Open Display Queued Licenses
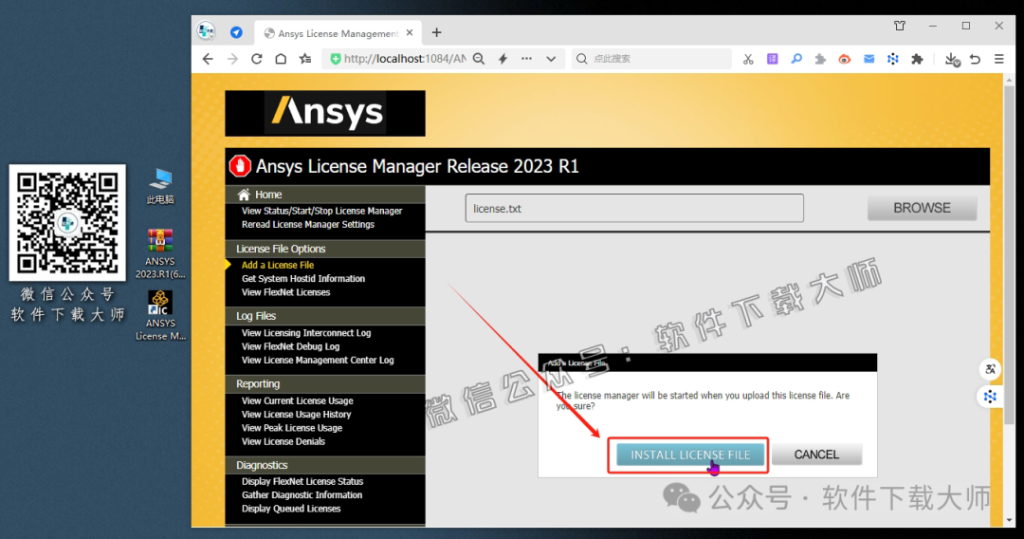The image size is (1024, 539). (x=291, y=509)
